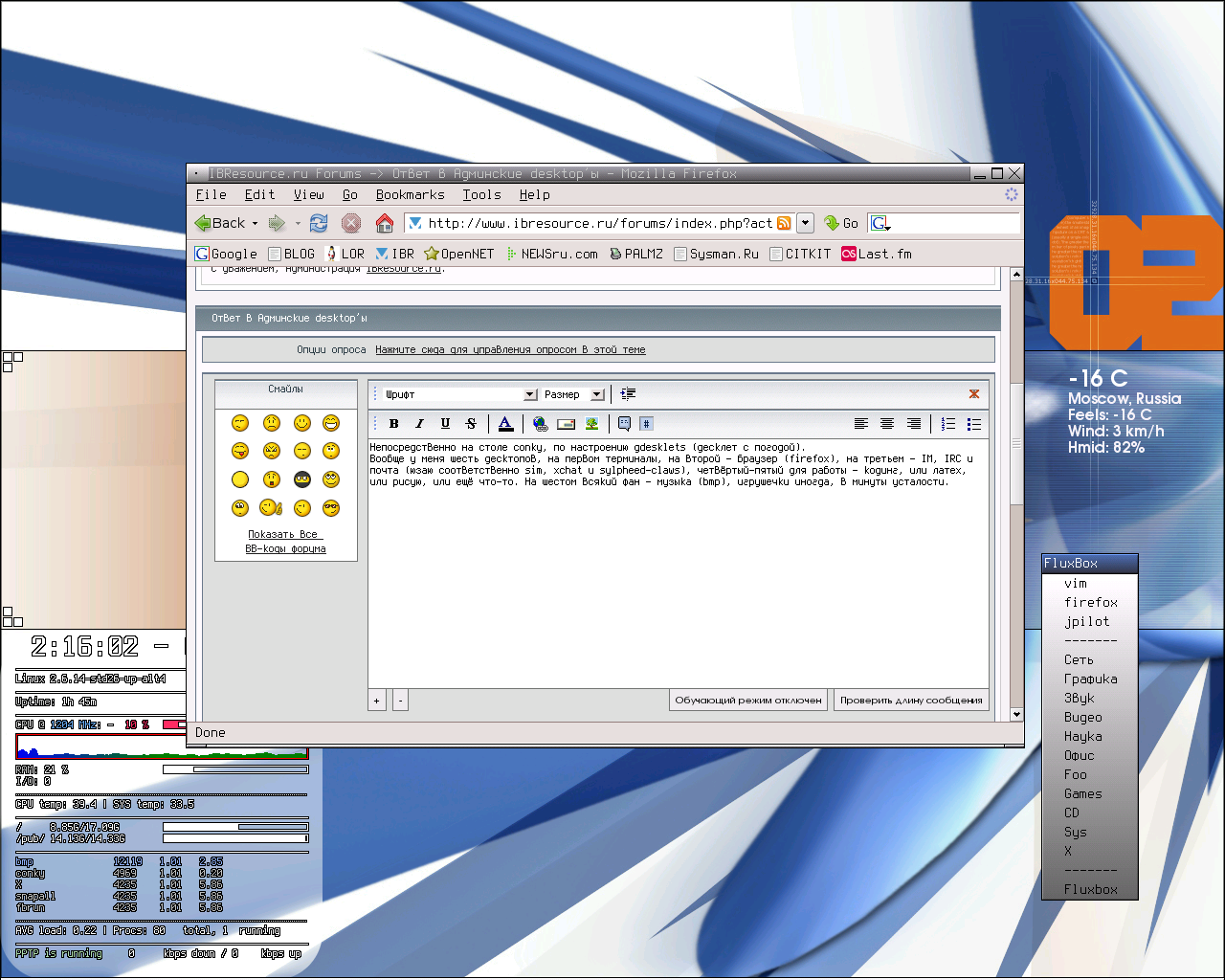Click the insert email address icon

(567, 424)
